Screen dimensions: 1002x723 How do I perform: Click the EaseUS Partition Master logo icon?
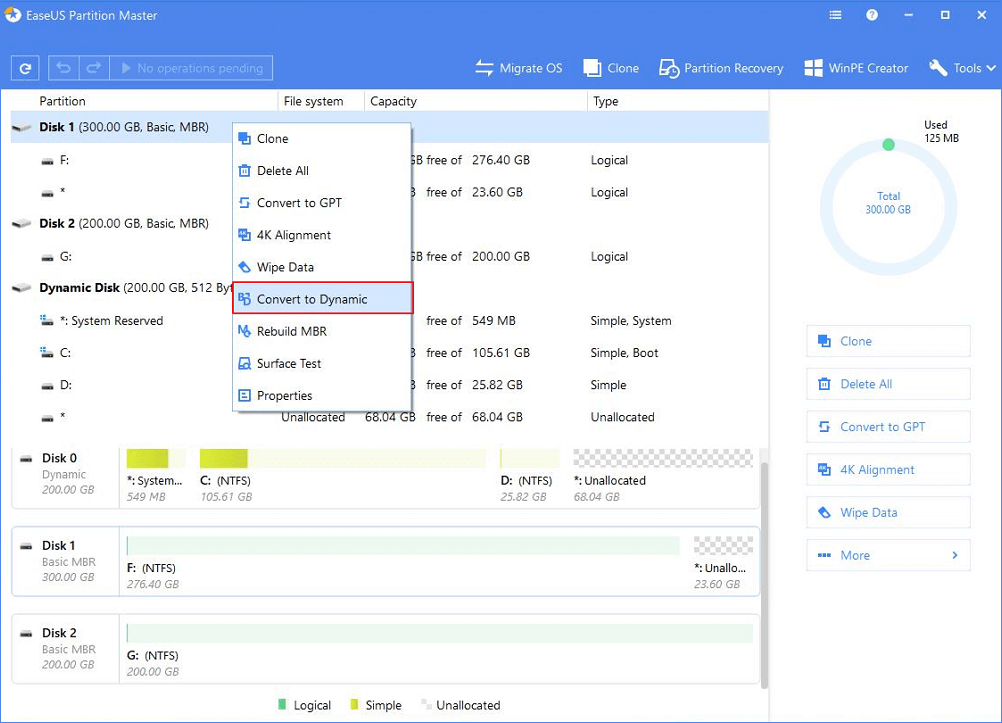coord(13,15)
